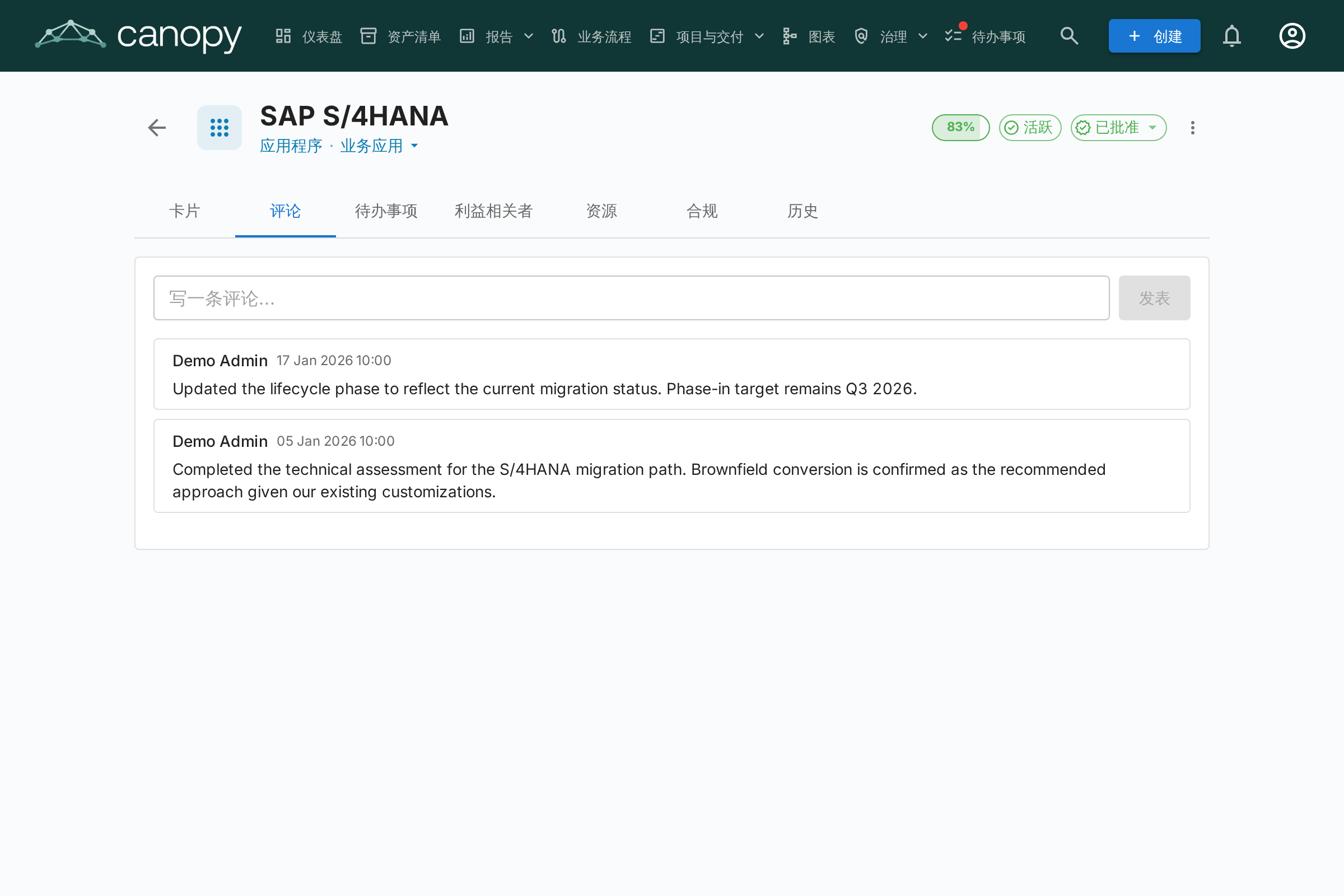The image size is (1344, 896).
Task: Open the 资源 tab
Action: [x=601, y=211]
